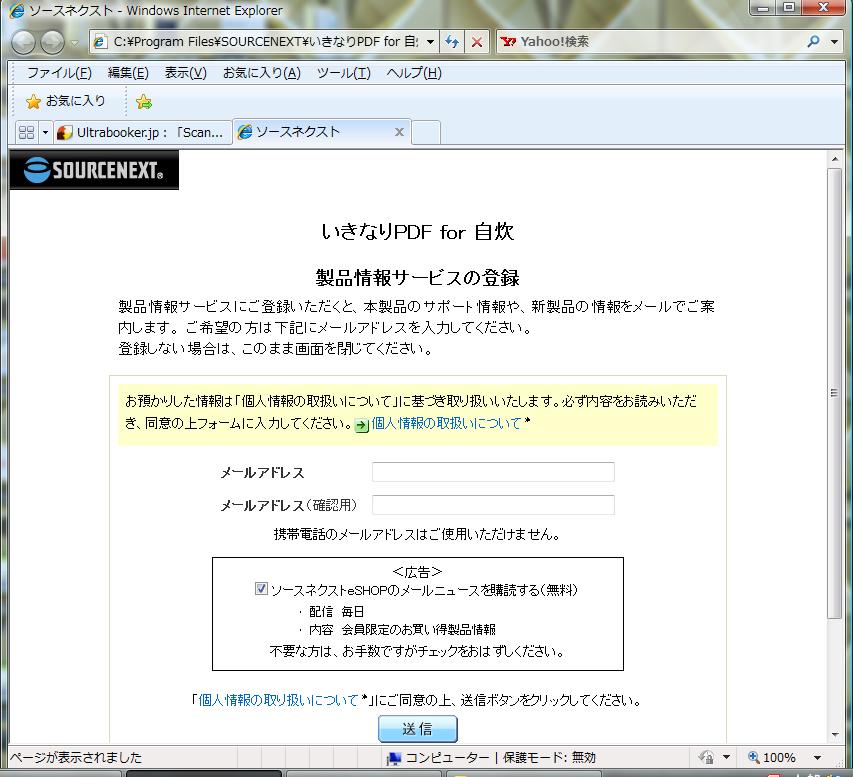Click the 100% zoom level button
Screen dimensions: 853x777
772,757
